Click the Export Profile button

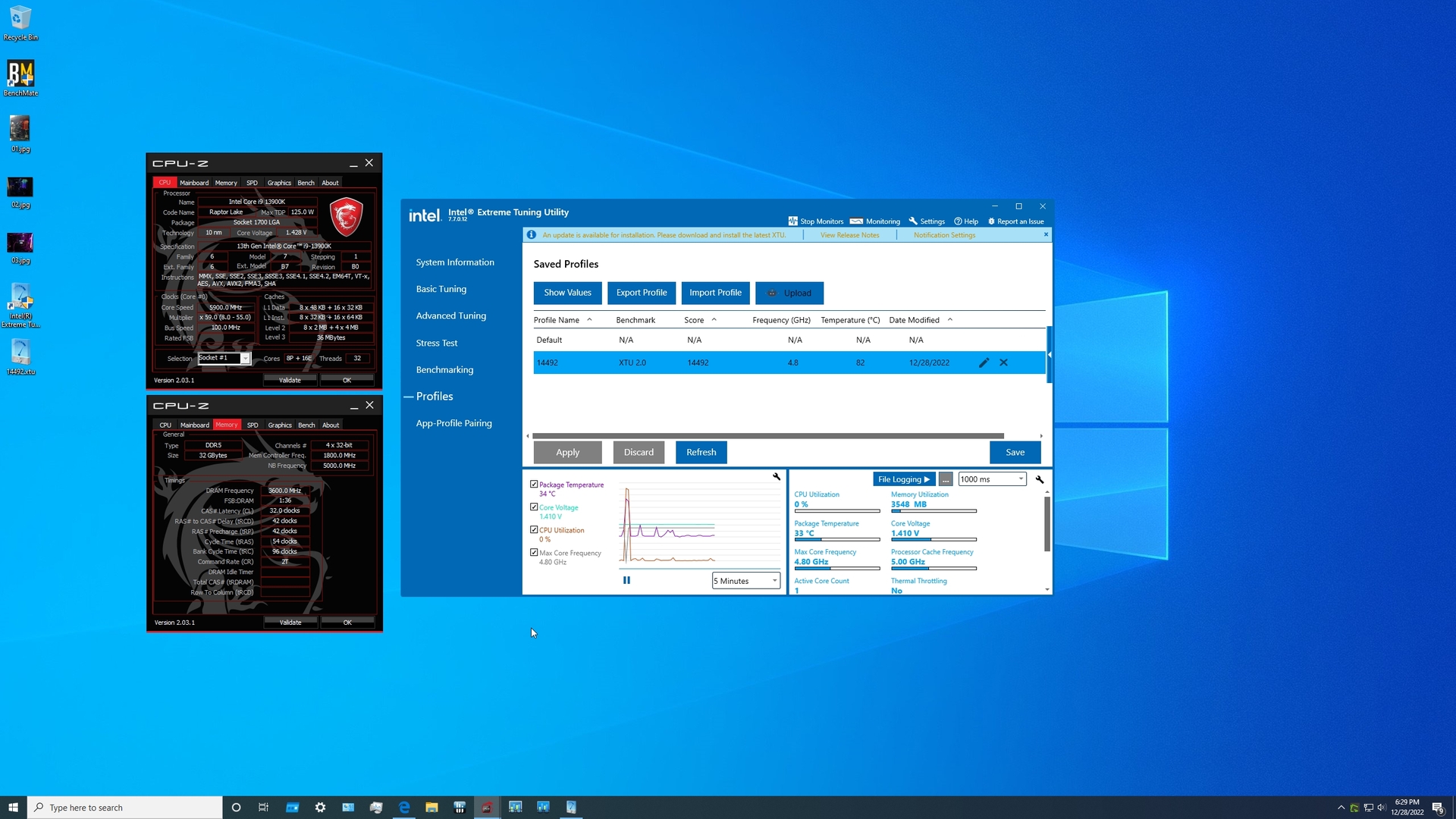(x=642, y=293)
